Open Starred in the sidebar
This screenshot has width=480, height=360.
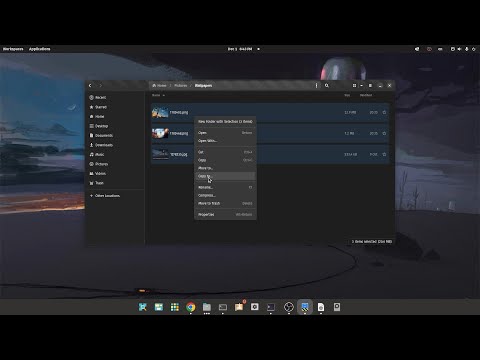(98, 107)
